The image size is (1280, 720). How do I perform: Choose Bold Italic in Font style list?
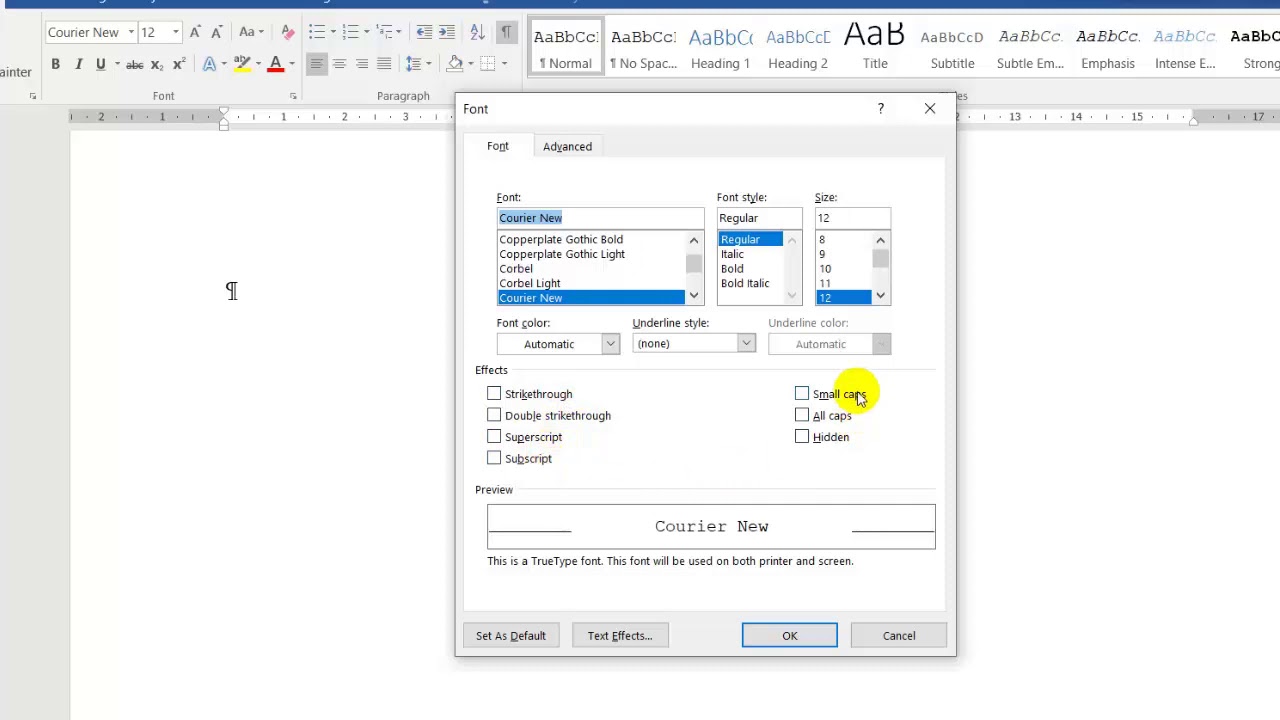click(x=750, y=283)
